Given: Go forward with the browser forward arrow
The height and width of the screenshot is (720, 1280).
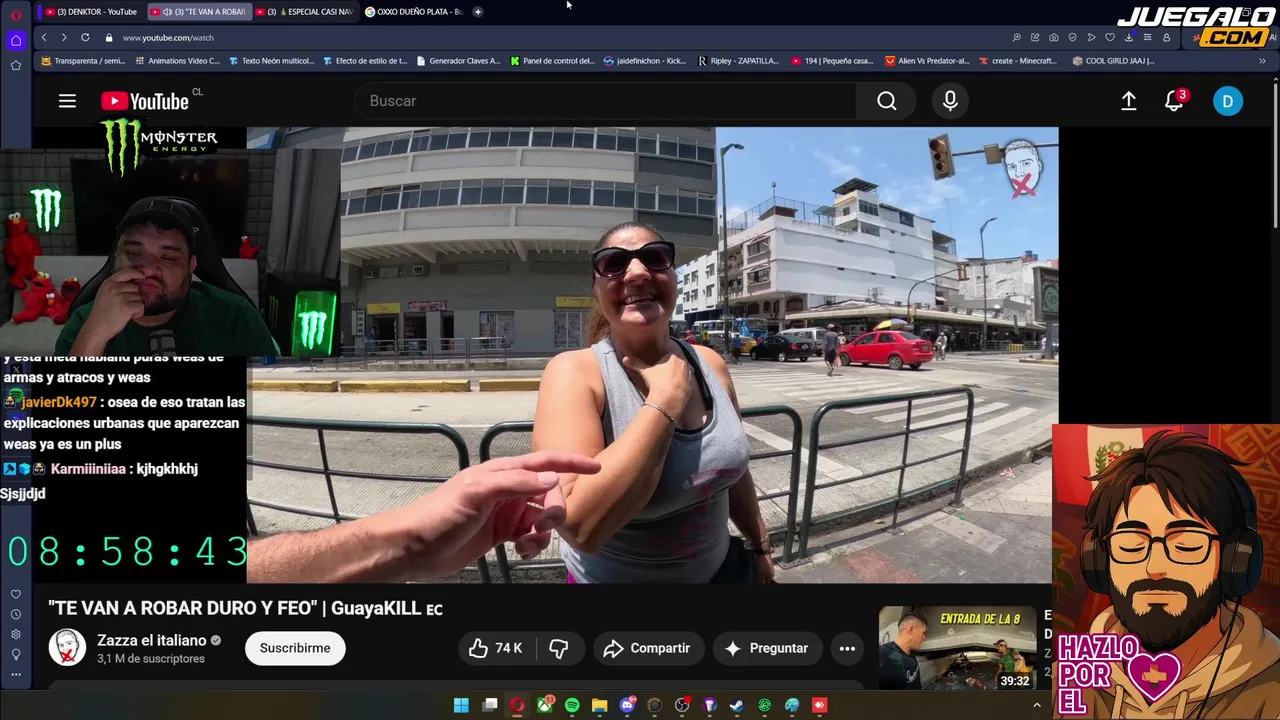Looking at the screenshot, I should pyautogui.click(x=64, y=37).
